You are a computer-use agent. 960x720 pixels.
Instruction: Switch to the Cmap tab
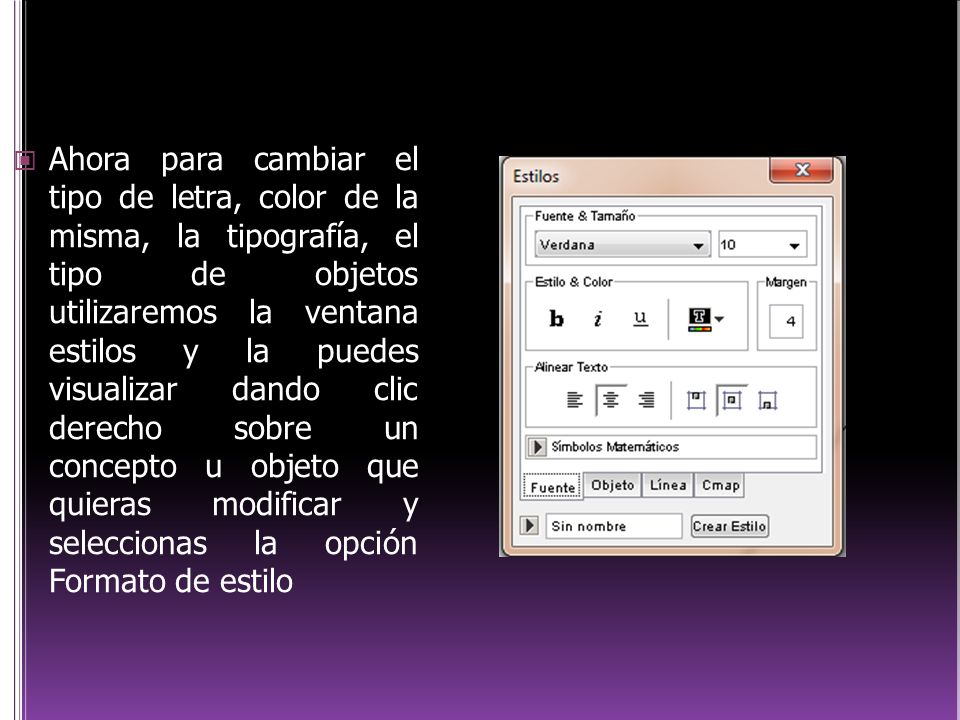click(x=720, y=485)
